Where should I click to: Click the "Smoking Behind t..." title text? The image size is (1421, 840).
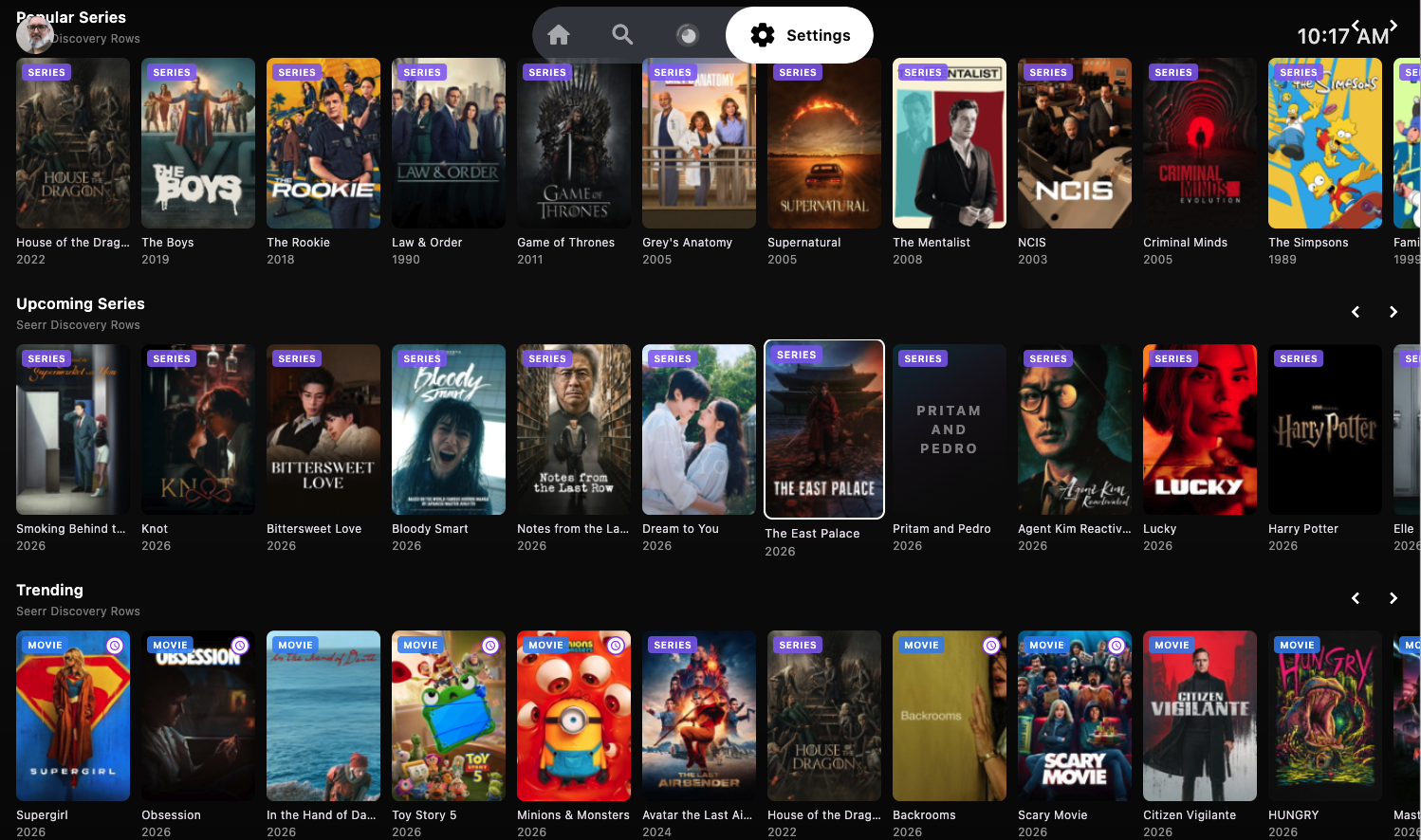pyautogui.click(x=71, y=529)
